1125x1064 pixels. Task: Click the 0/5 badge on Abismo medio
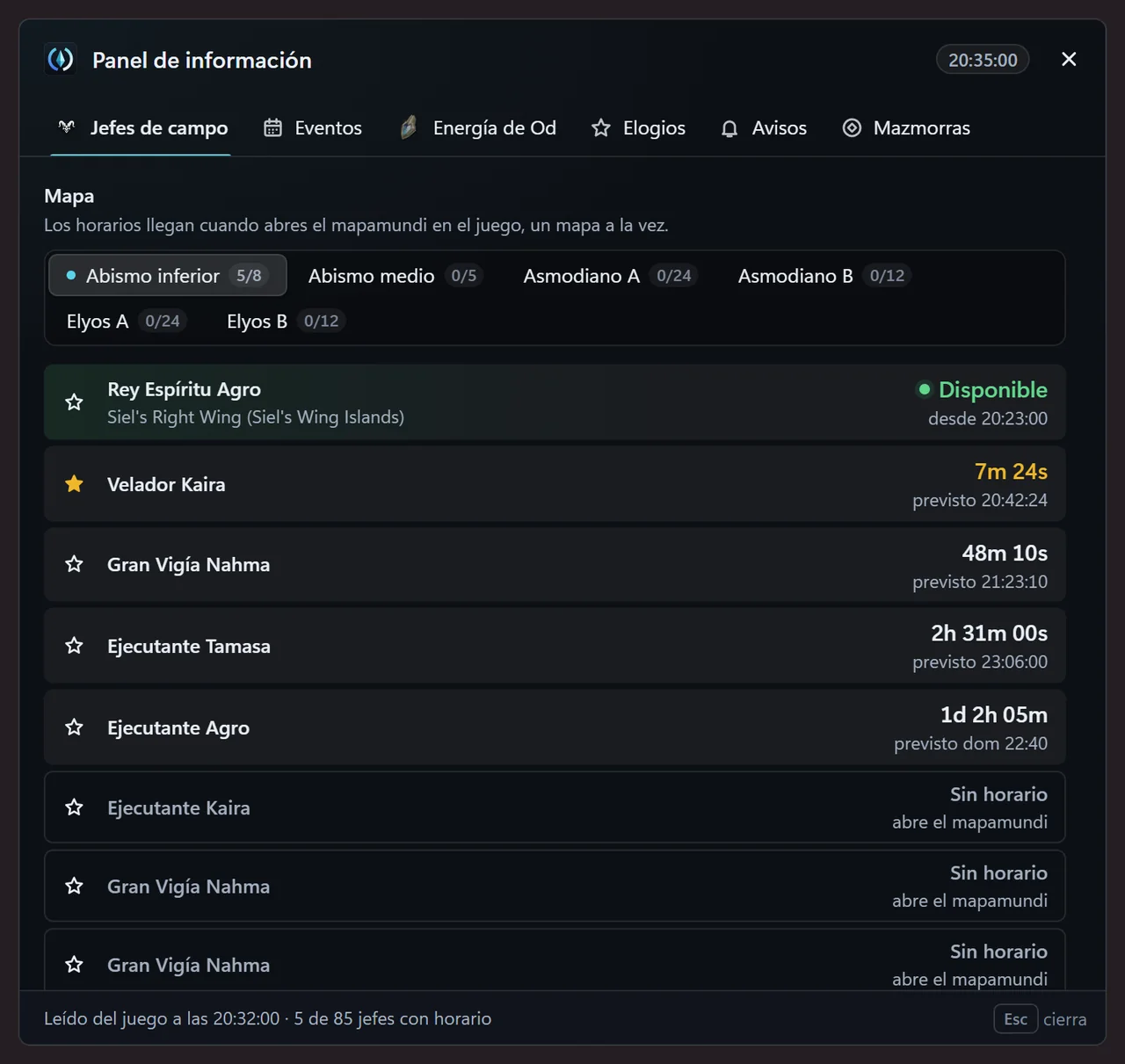464,276
